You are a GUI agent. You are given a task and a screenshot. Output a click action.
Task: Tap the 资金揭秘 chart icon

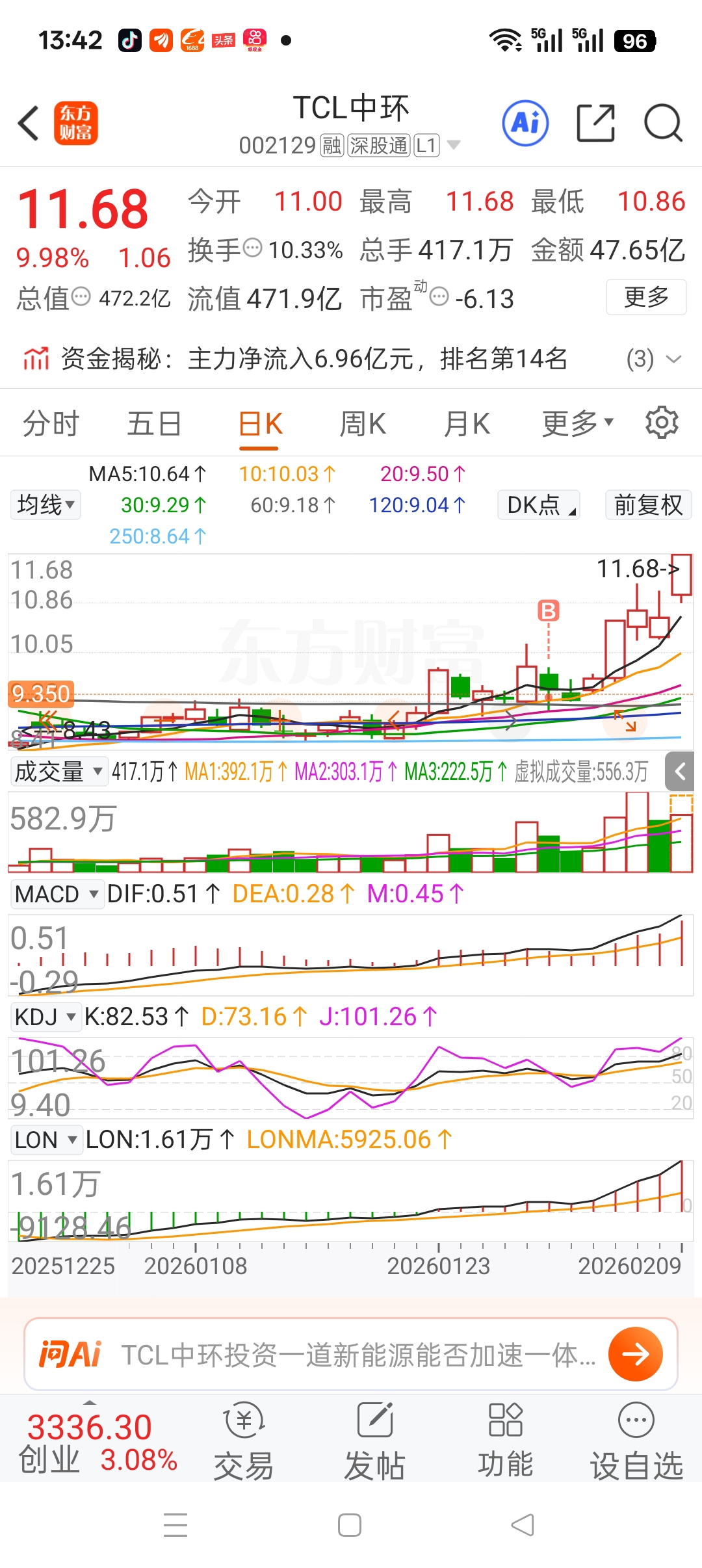(x=36, y=358)
